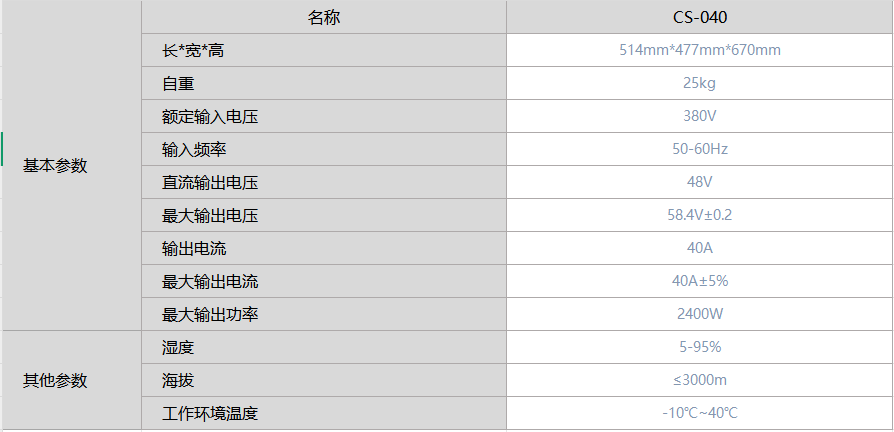Click the 58.4V±0.2 value cell
Viewport: 894px width, 432px height.
(700, 215)
